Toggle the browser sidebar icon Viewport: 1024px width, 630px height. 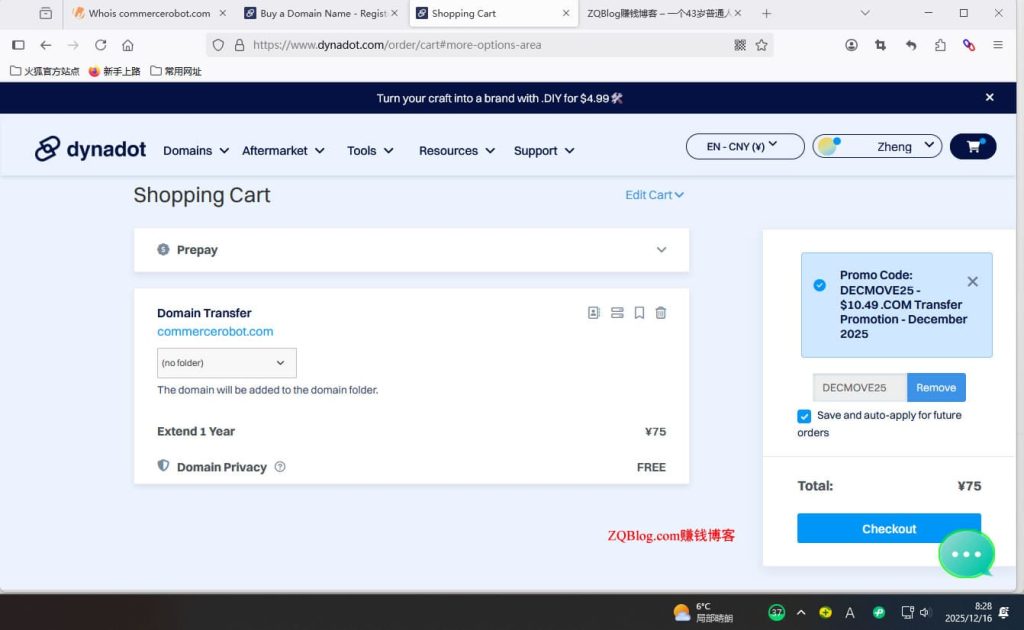pyautogui.click(x=18, y=45)
